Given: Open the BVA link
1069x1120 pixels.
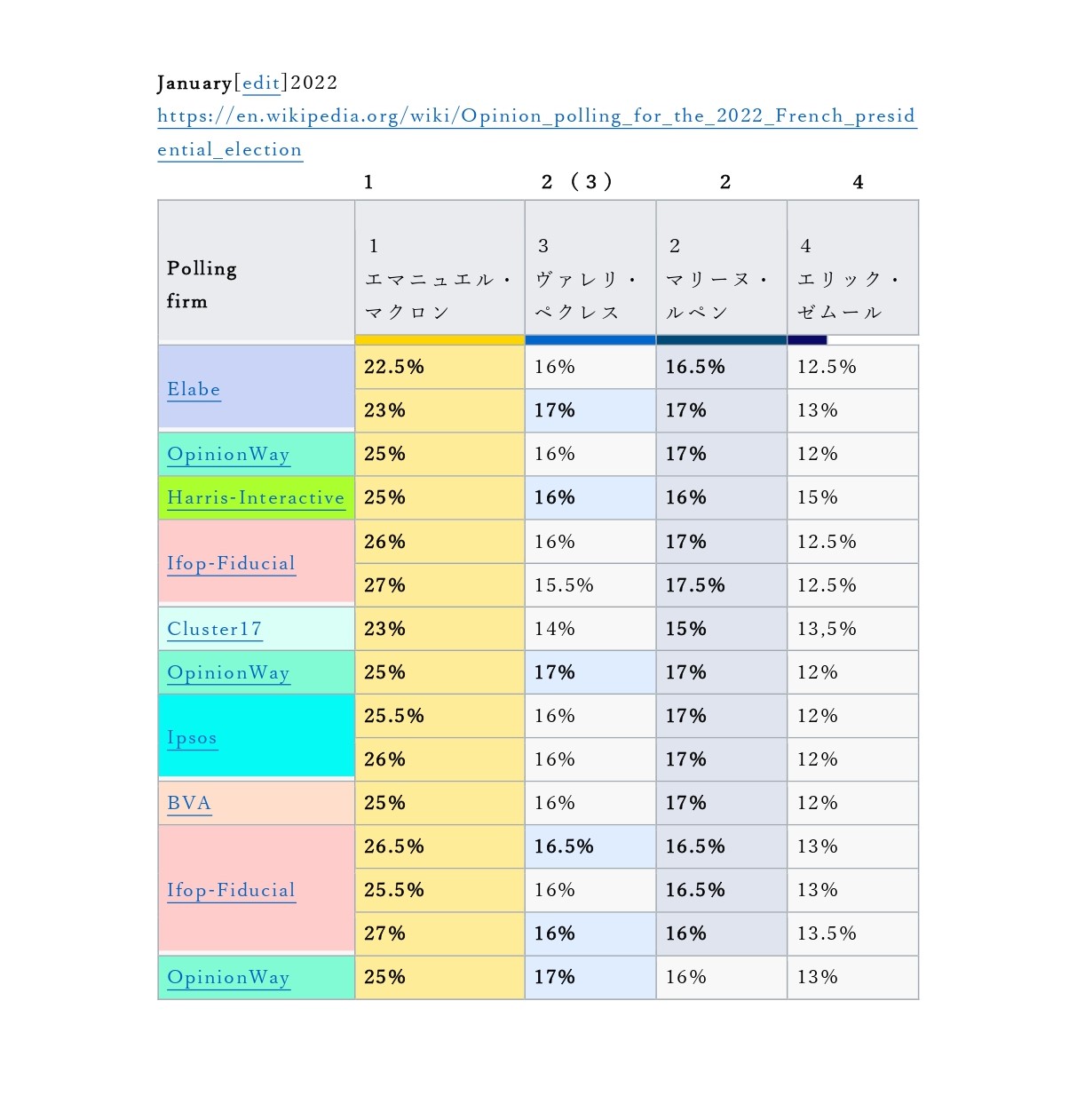Looking at the screenshot, I should pos(189,803).
